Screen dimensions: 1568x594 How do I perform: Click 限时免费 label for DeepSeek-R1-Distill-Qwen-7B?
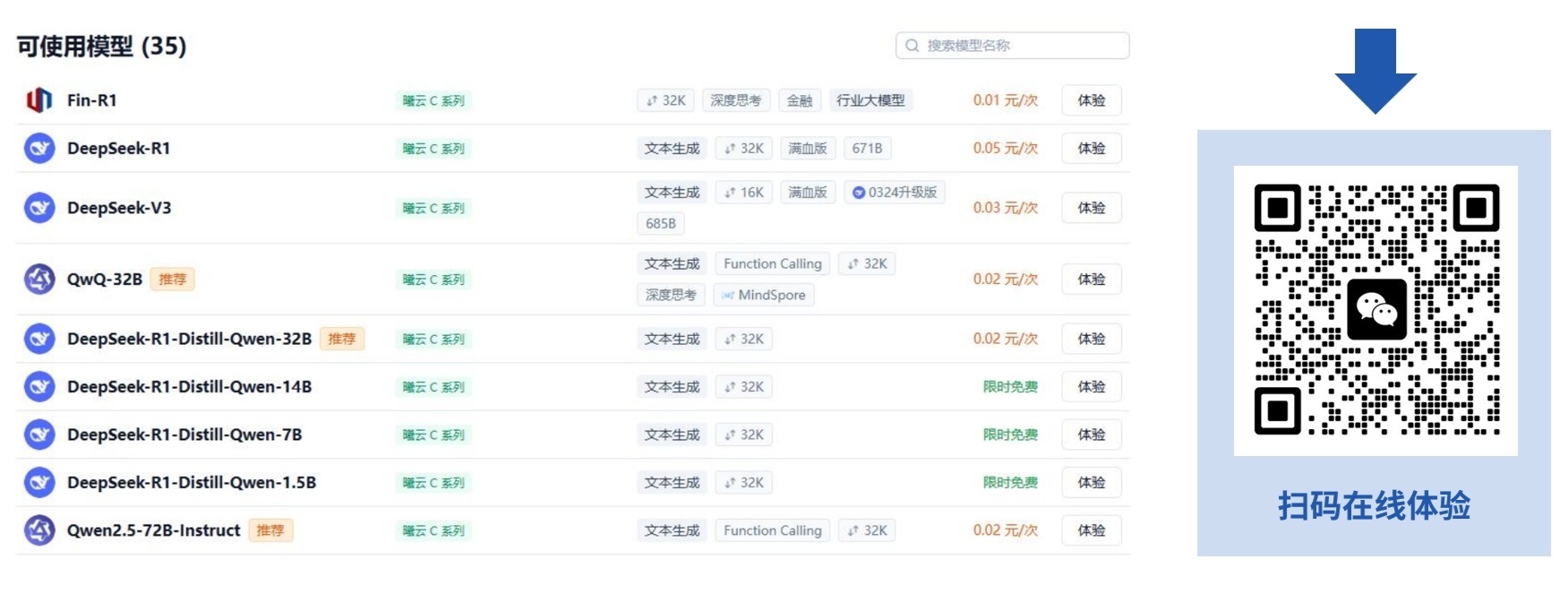point(1010,435)
